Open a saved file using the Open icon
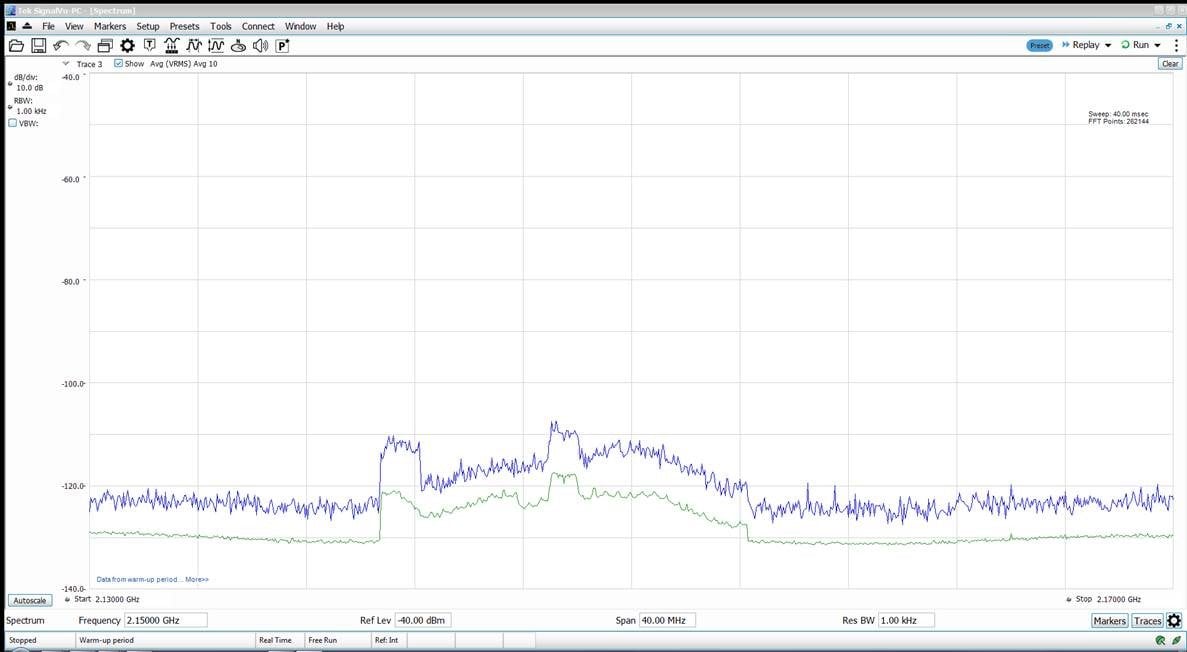The width and height of the screenshot is (1187, 652). point(16,45)
